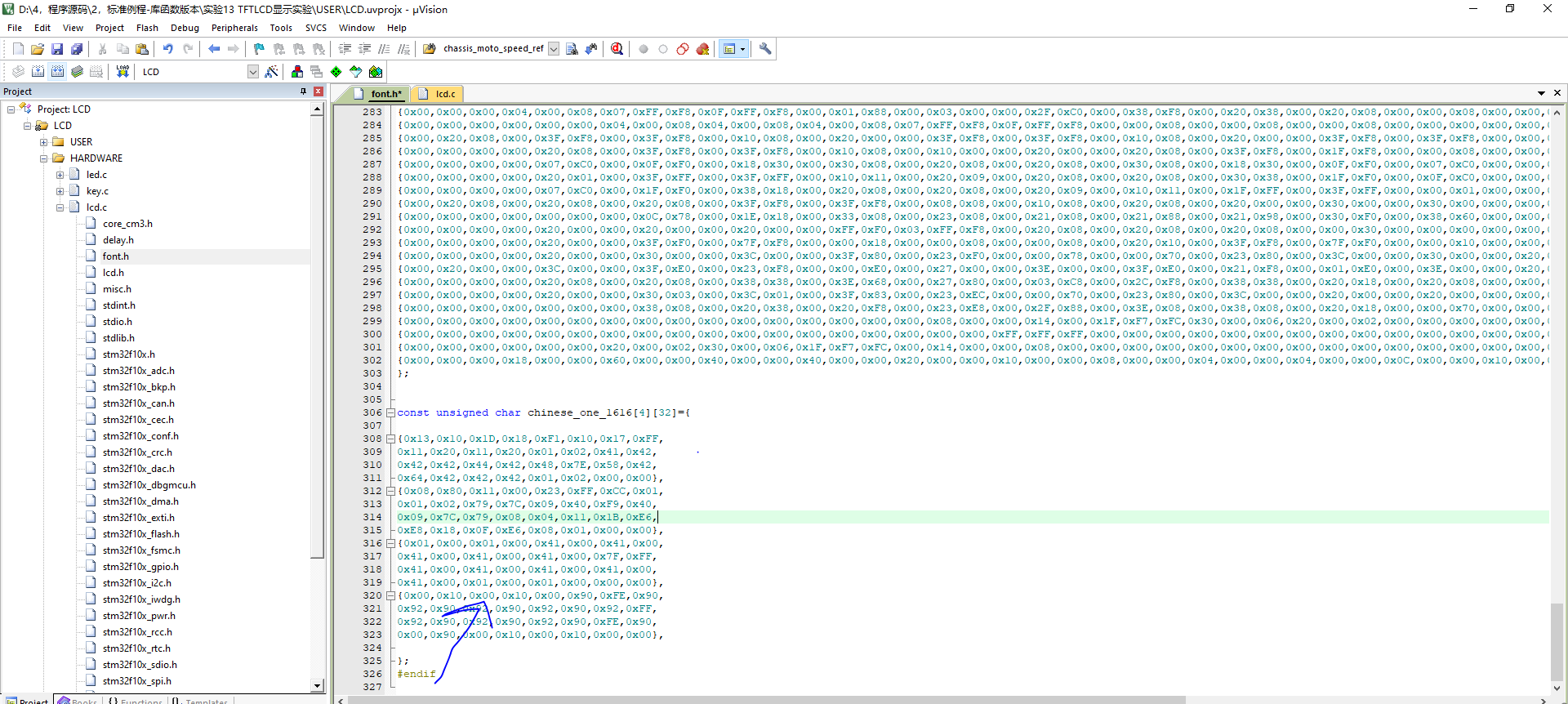The height and width of the screenshot is (704, 1568).
Task: Open the Window layout dropdown arrow
Action: tap(742, 49)
